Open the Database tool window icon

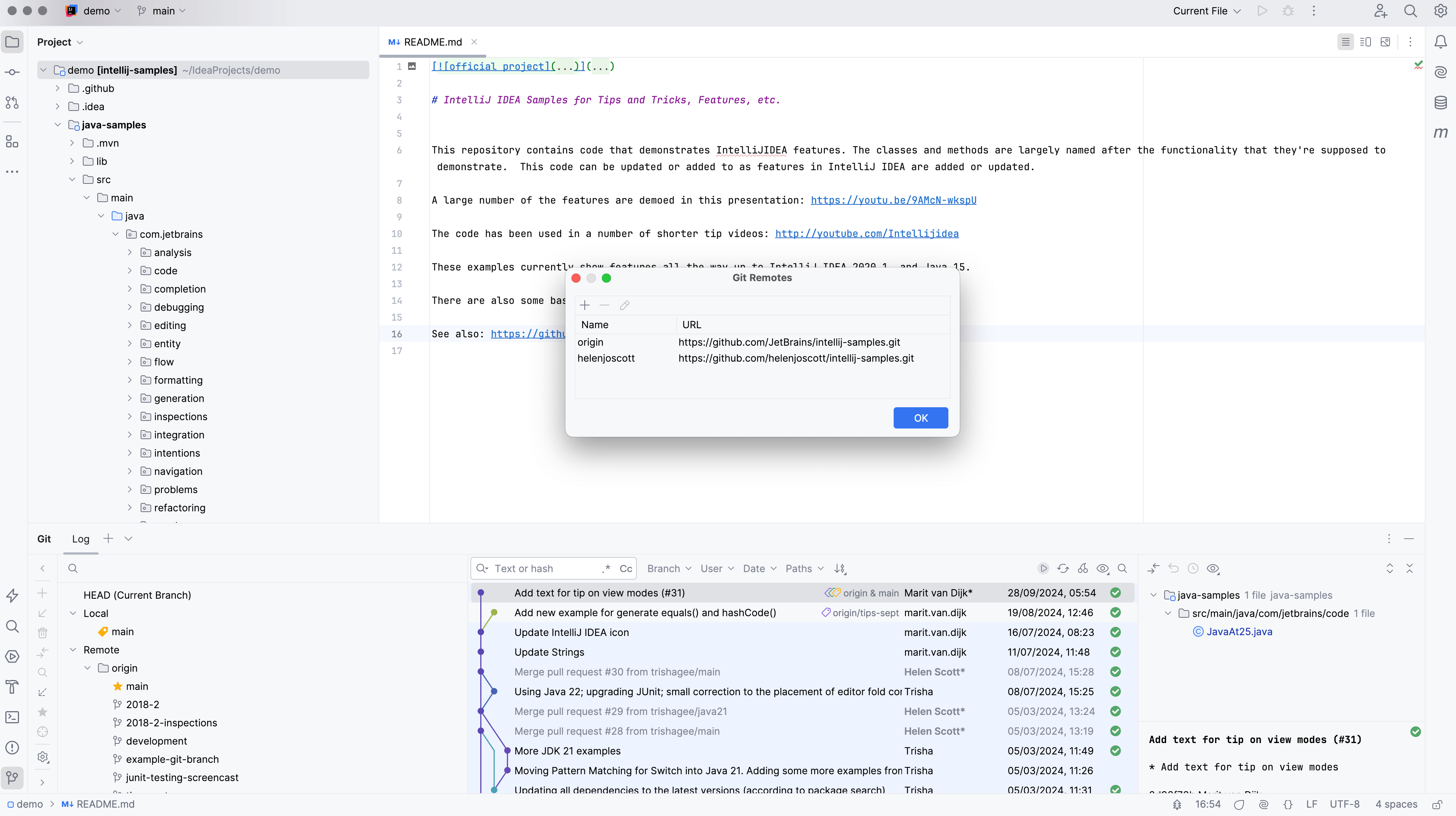[1440, 103]
